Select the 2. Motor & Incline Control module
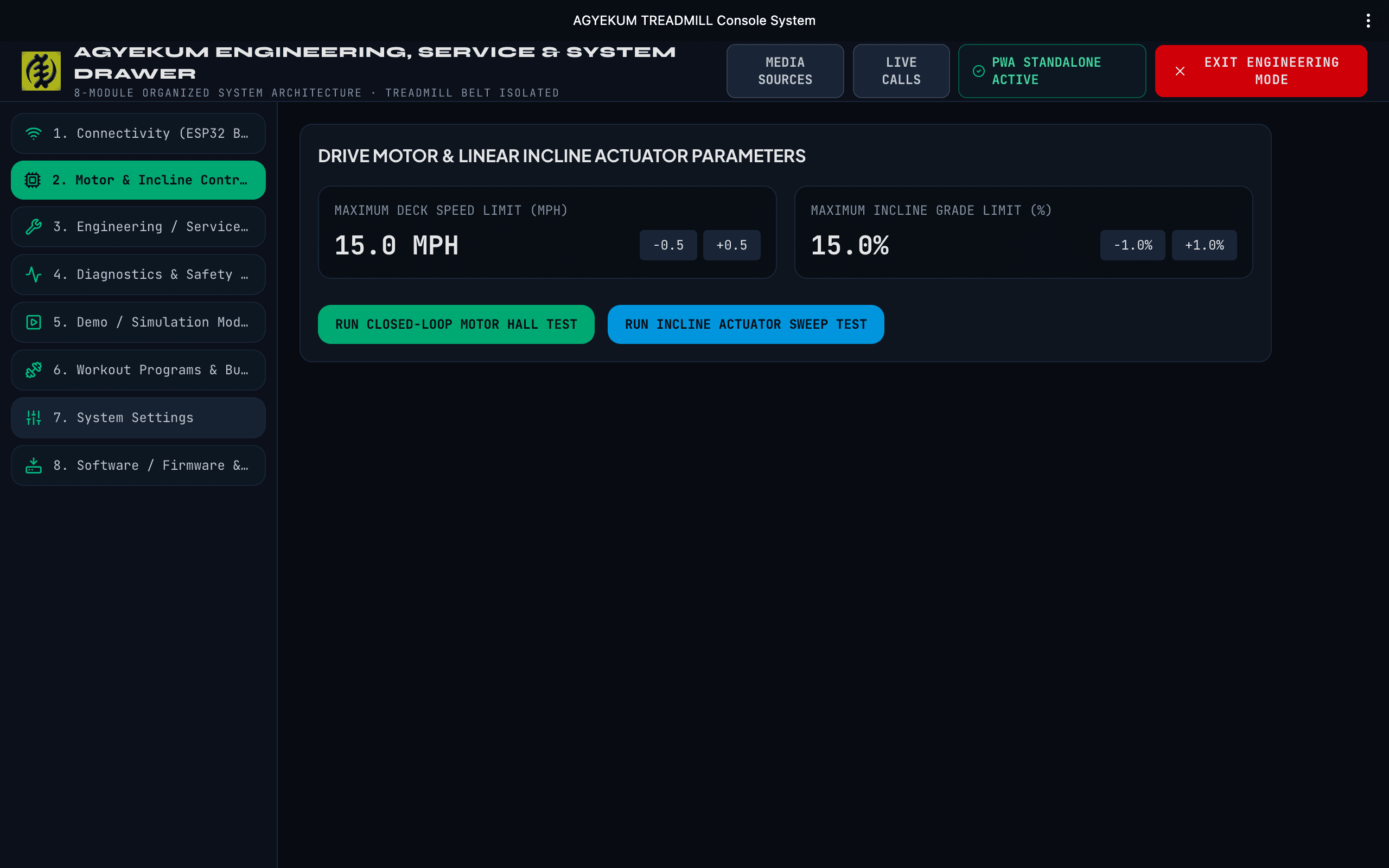This screenshot has width=1389, height=868. 138,180
